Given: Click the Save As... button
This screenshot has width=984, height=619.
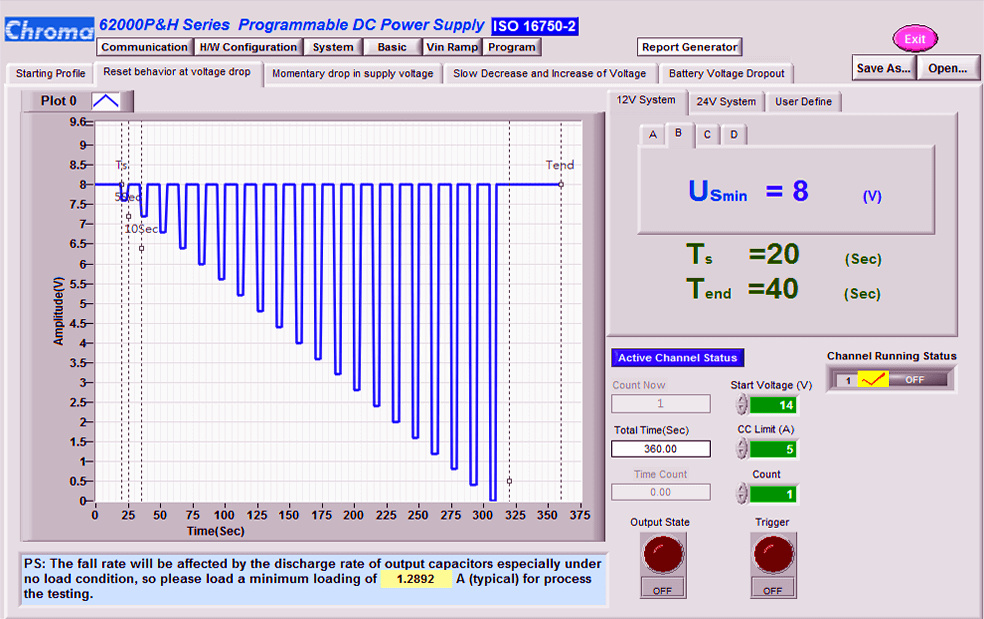Looking at the screenshot, I should (884, 68).
